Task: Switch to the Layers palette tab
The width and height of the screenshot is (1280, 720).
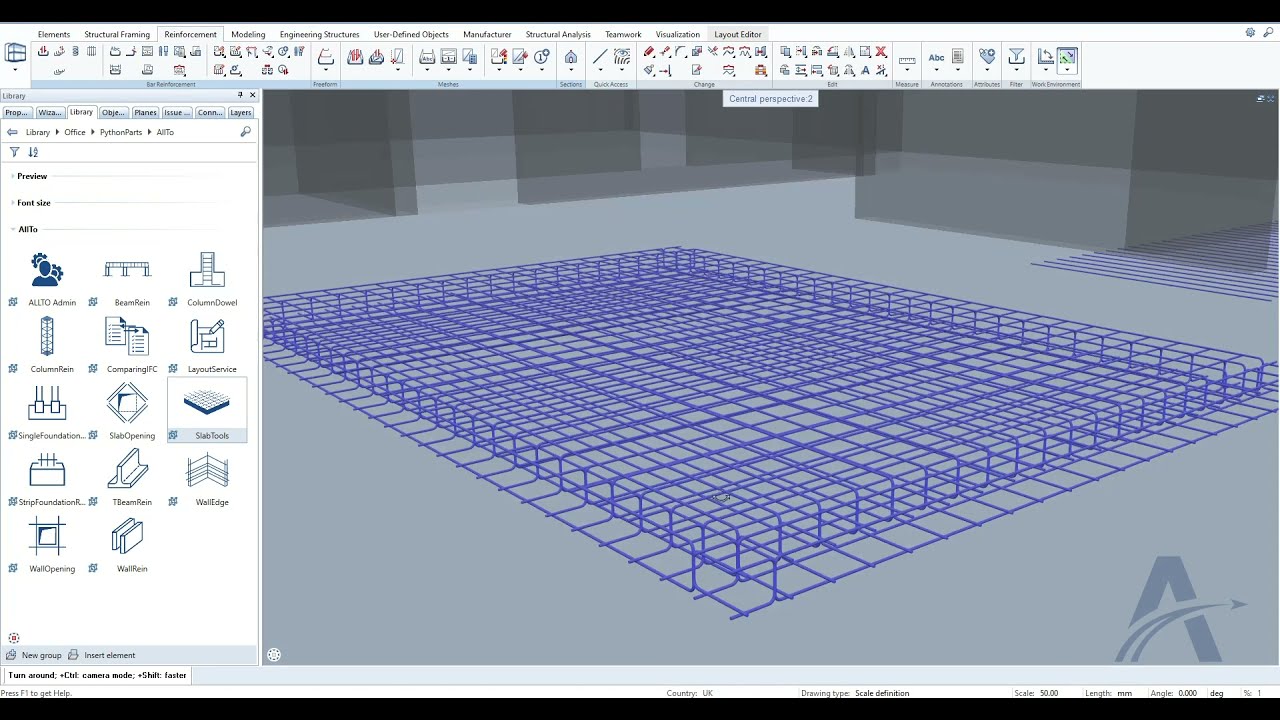Action: tap(240, 112)
